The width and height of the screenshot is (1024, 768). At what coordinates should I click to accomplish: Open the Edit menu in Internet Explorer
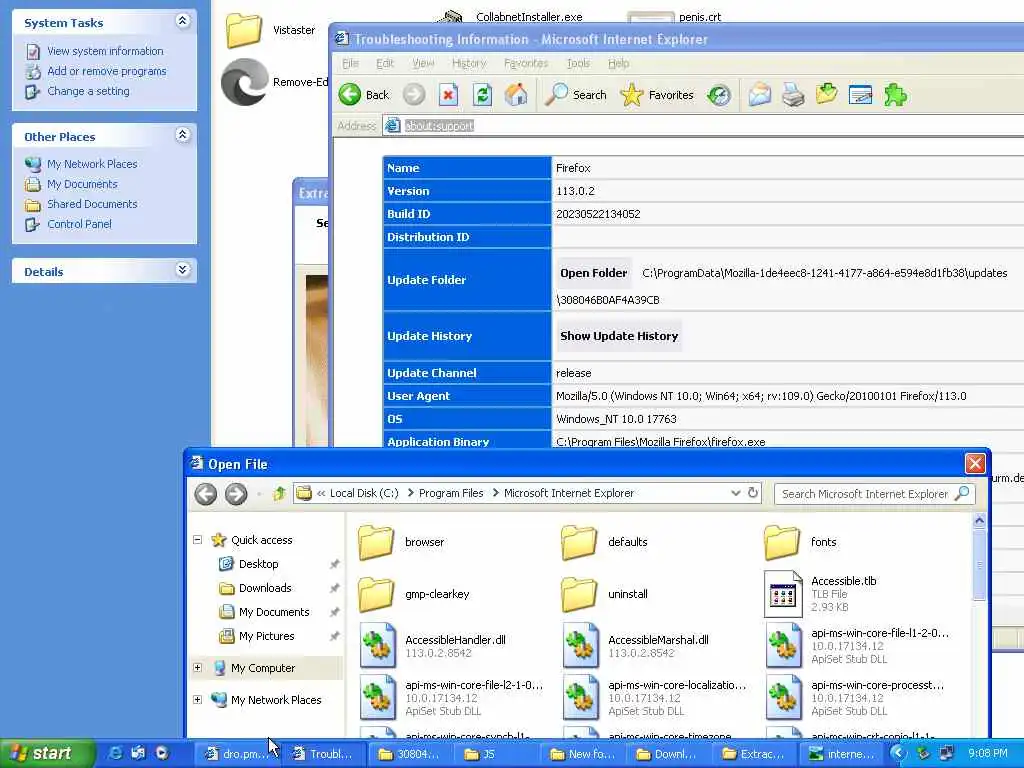pos(385,63)
